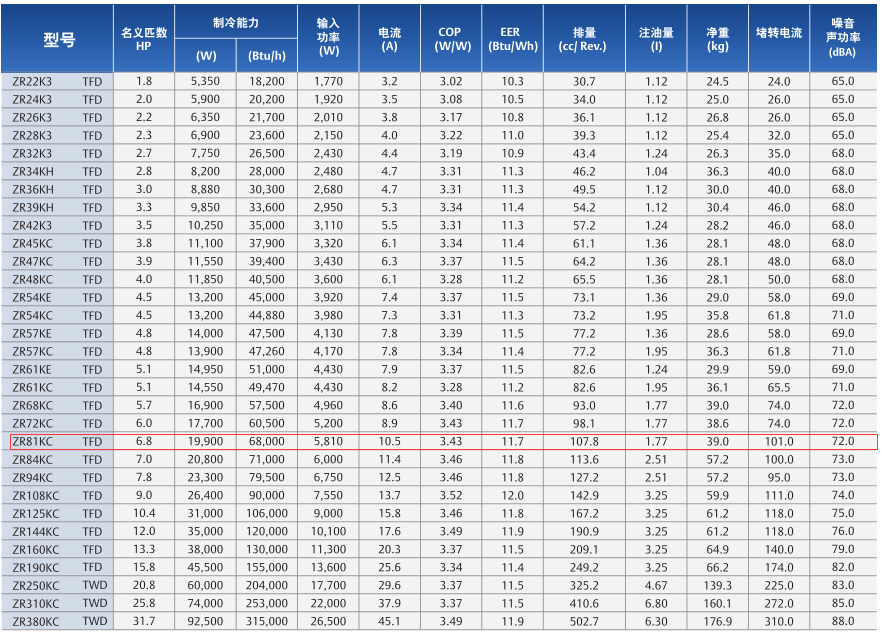Select the 名义匹数 HP header cell
The image size is (882, 634).
click(x=144, y=39)
